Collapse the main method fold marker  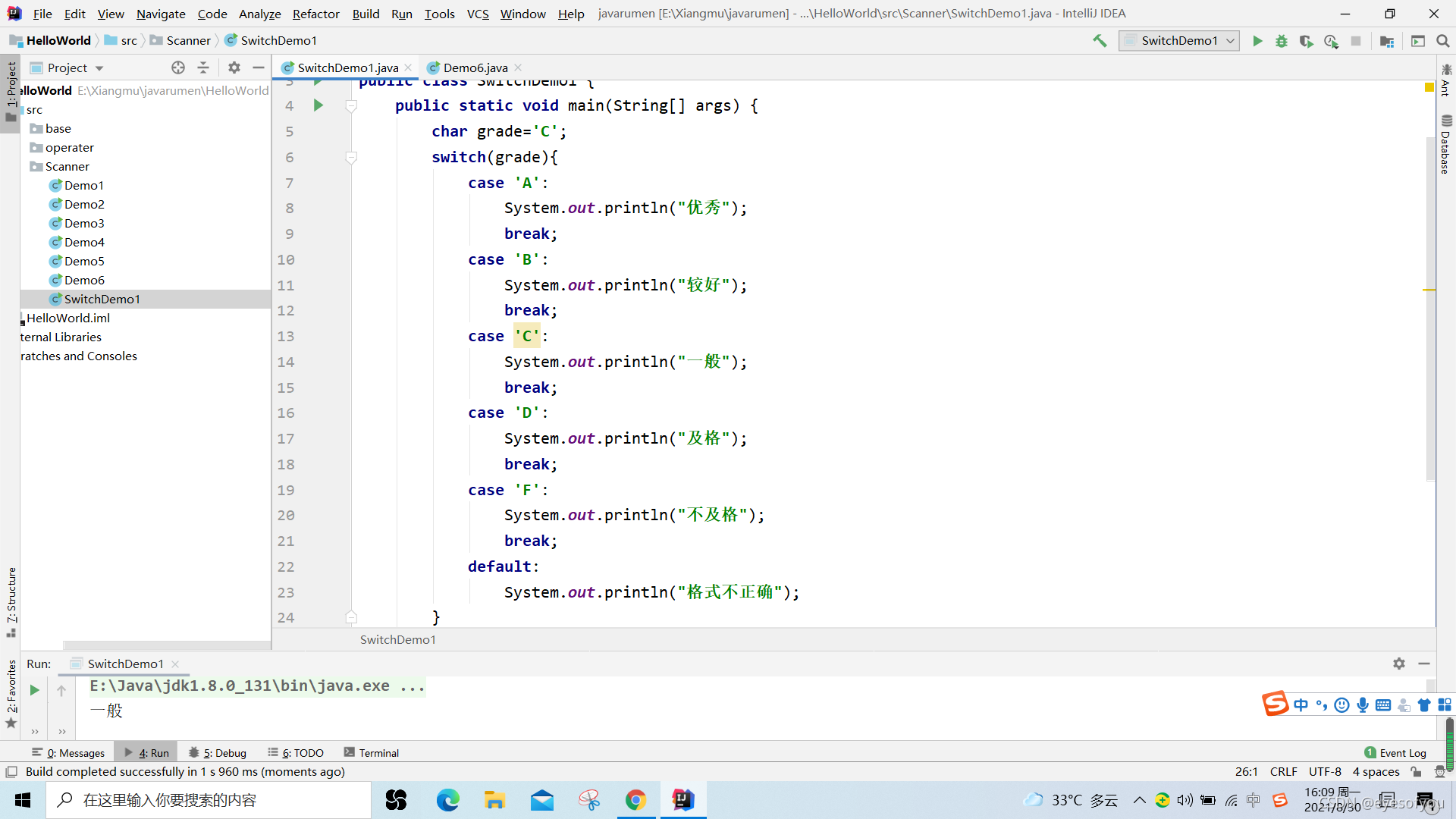(351, 106)
